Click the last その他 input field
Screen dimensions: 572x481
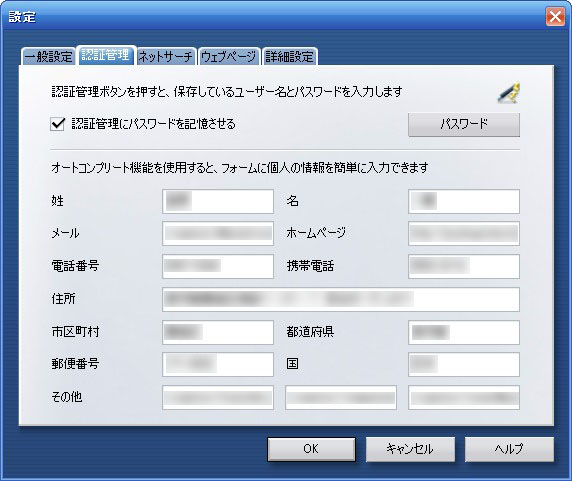pos(464,397)
